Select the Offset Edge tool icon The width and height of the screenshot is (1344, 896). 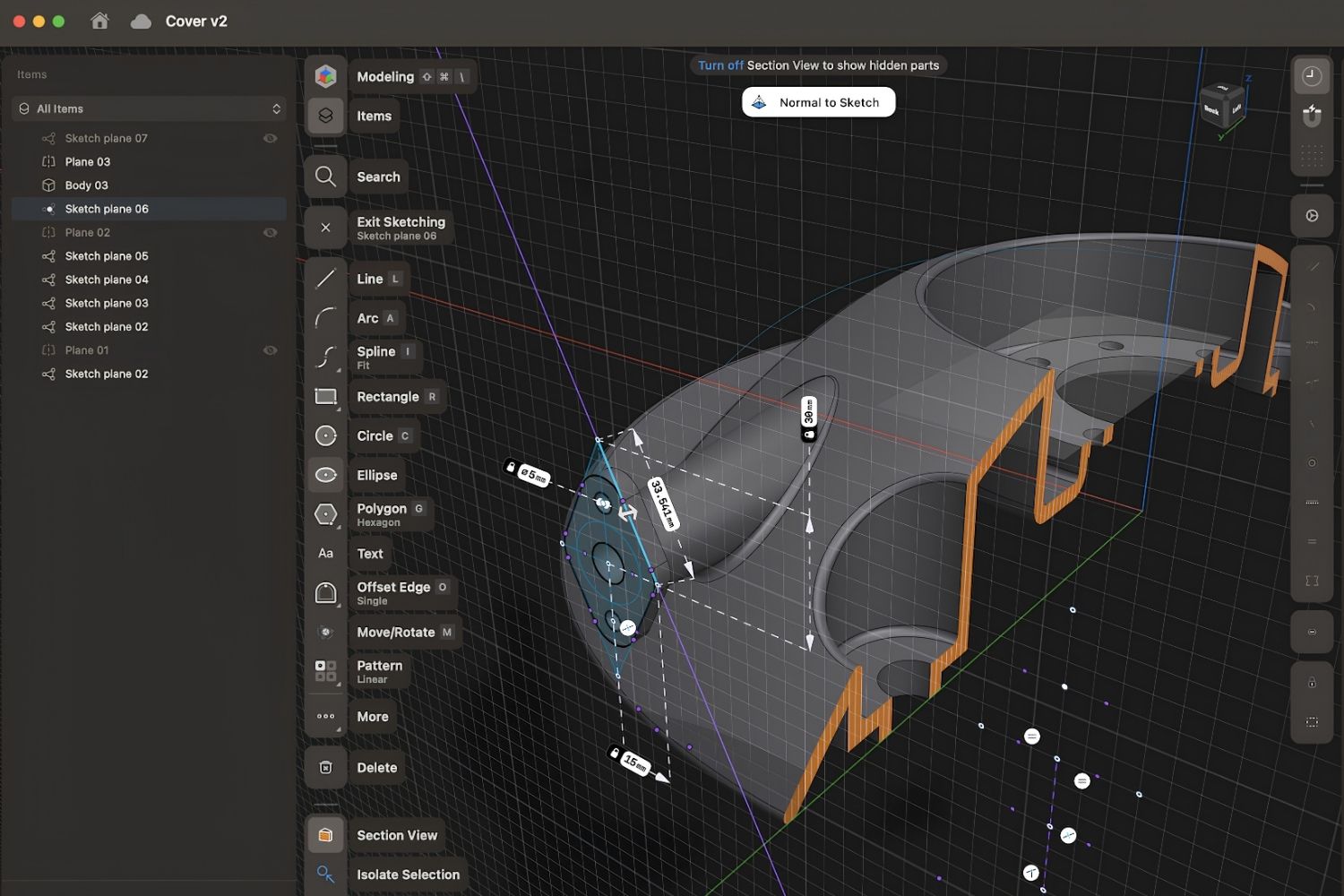coord(325,592)
